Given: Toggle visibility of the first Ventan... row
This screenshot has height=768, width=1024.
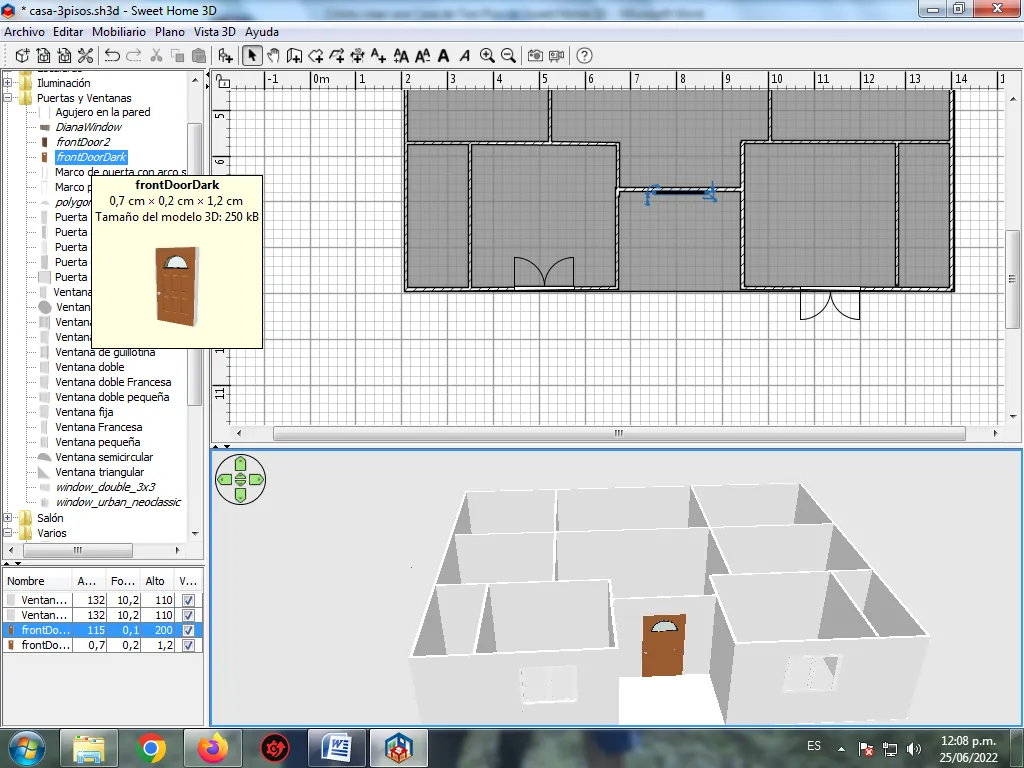Looking at the screenshot, I should coord(188,600).
